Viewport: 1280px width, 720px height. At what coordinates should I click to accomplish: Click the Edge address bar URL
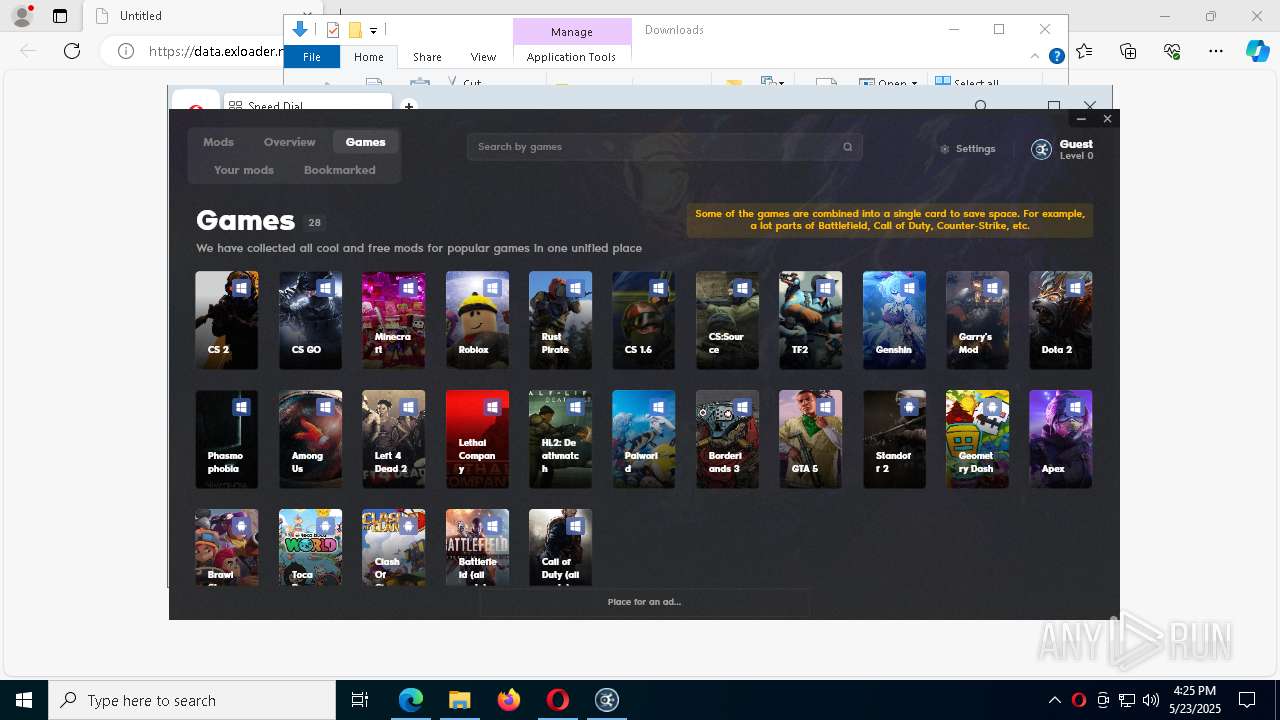tap(215, 51)
